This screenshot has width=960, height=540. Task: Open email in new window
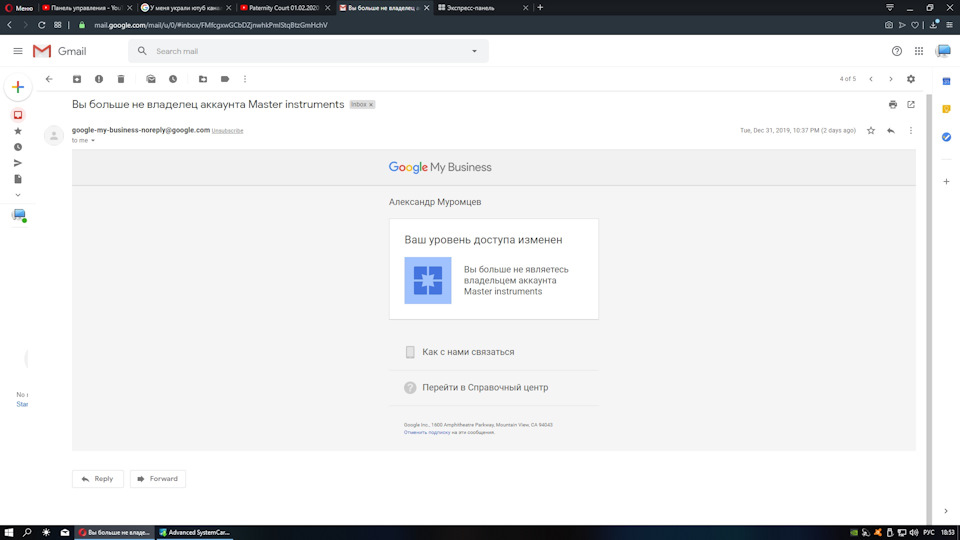(911, 105)
